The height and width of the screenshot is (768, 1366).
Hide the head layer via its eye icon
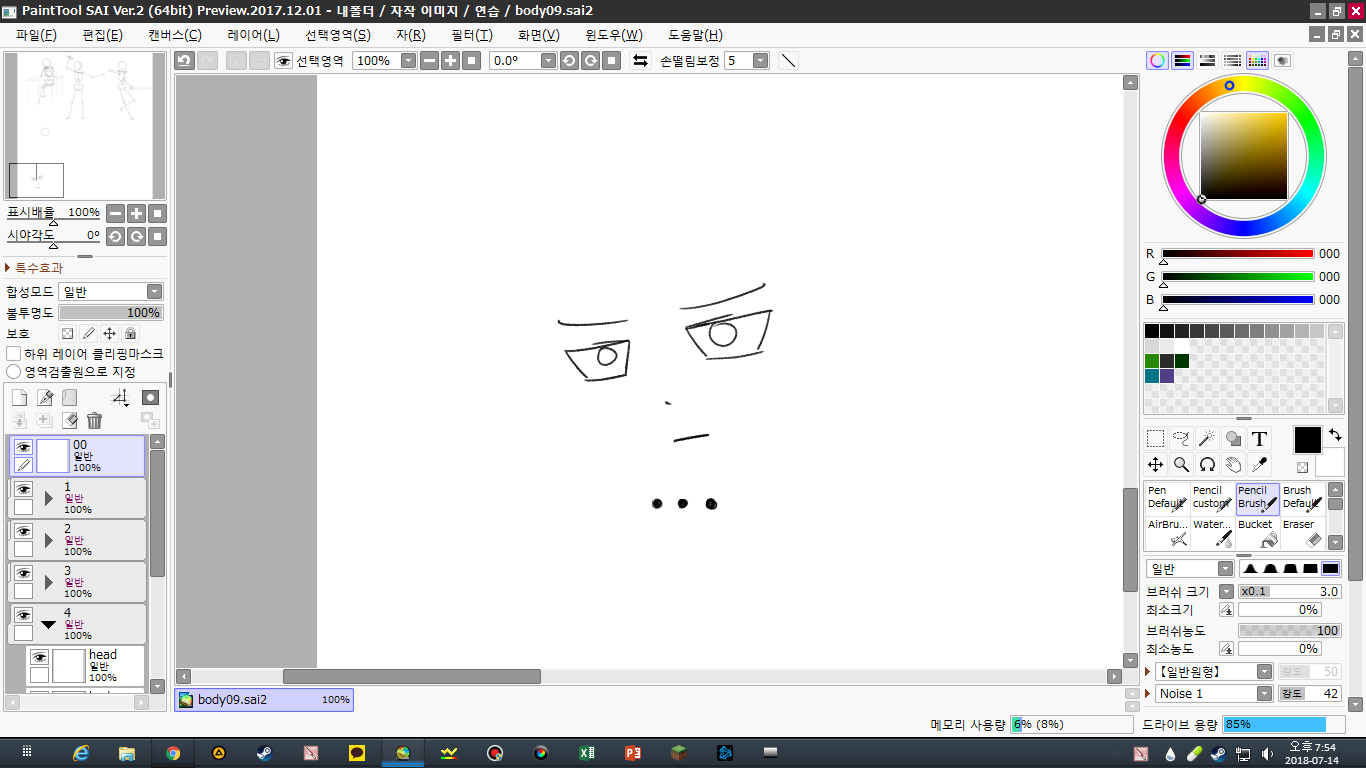(x=39, y=657)
